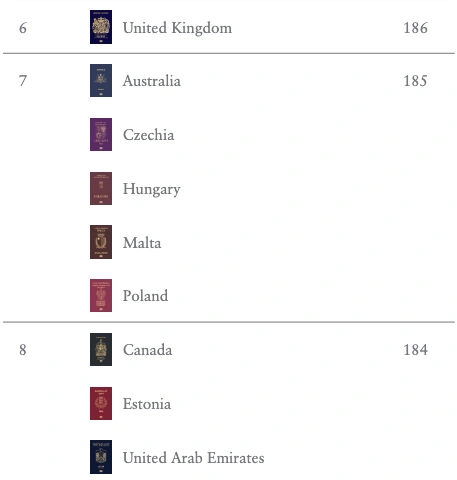This screenshot has height=480, width=457.
Task: Select the purple Czechia passport icon
Action: (x=101, y=134)
